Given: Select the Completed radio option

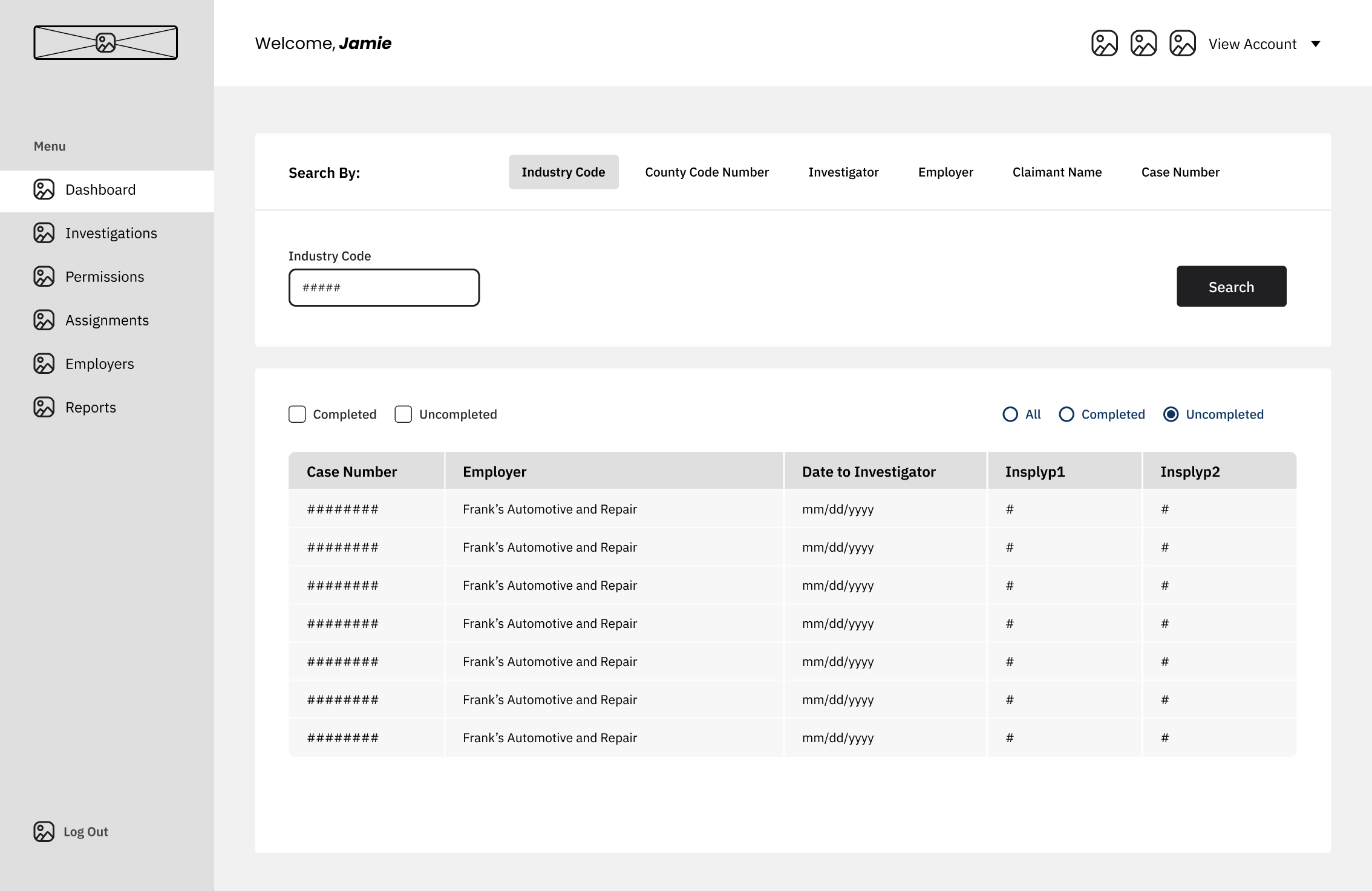Looking at the screenshot, I should pos(1067,414).
